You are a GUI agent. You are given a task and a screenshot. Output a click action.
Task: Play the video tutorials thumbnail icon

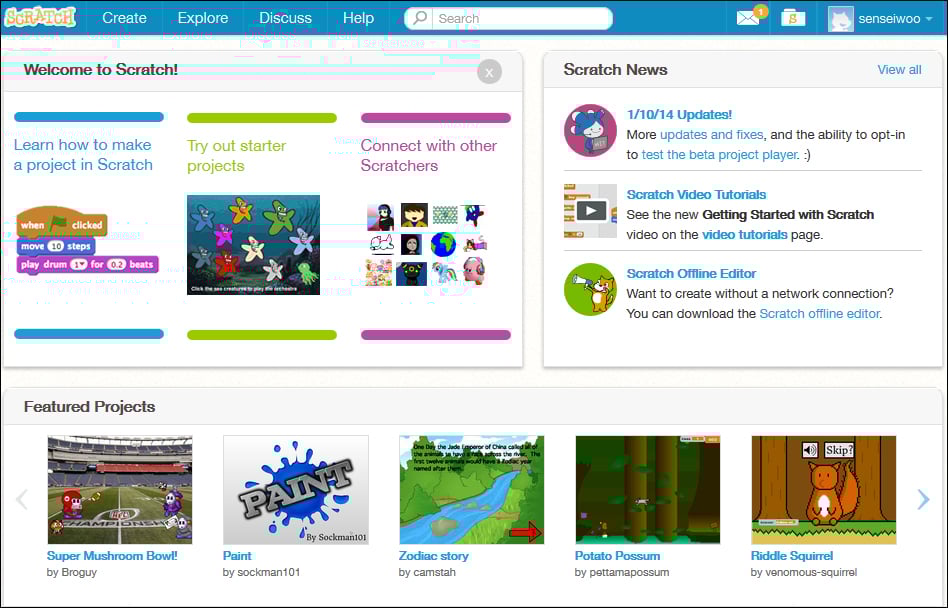[590, 211]
